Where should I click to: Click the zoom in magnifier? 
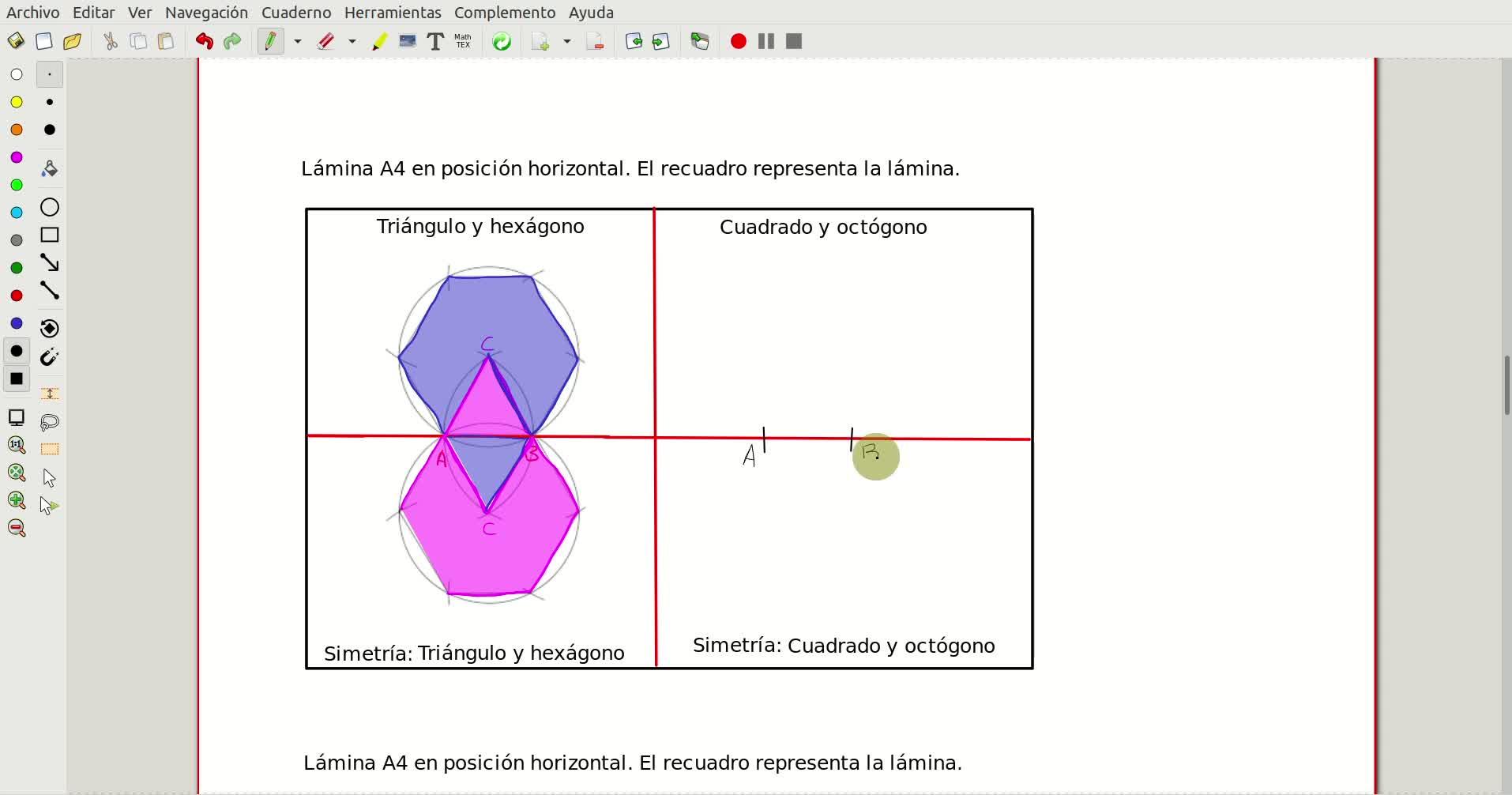tap(17, 500)
